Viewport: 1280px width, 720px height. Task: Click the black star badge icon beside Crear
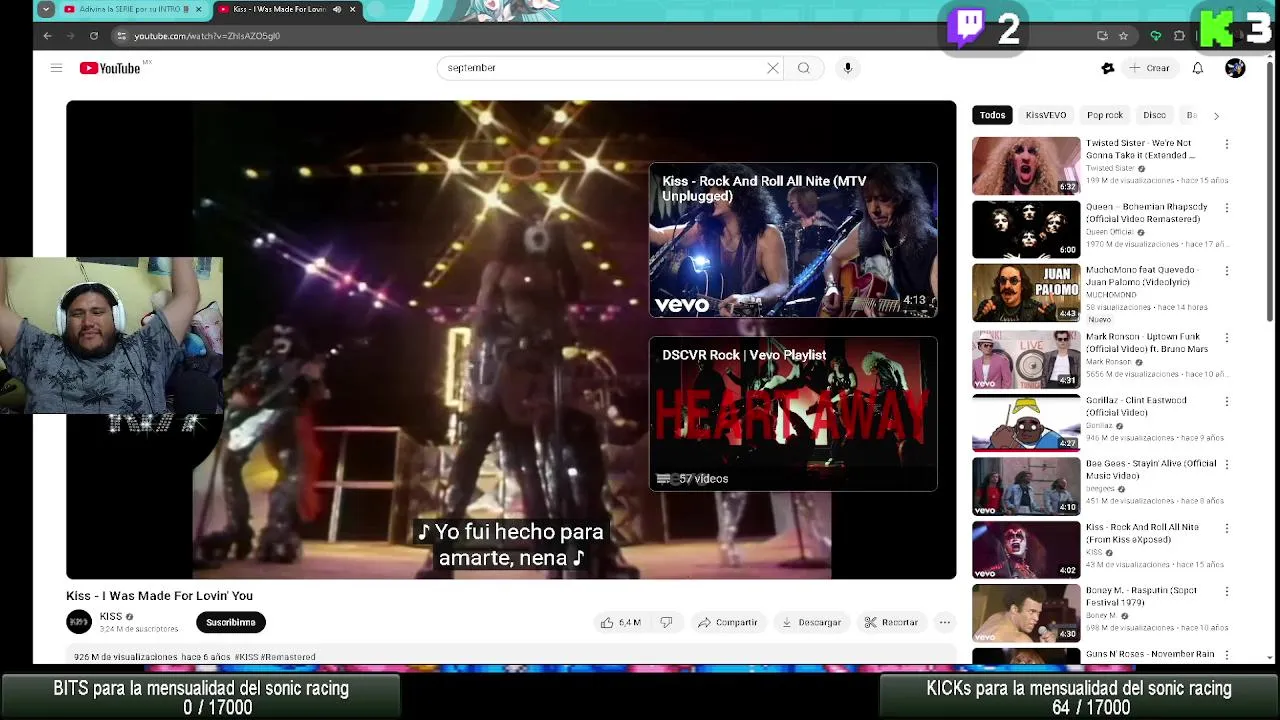[x=1107, y=68]
